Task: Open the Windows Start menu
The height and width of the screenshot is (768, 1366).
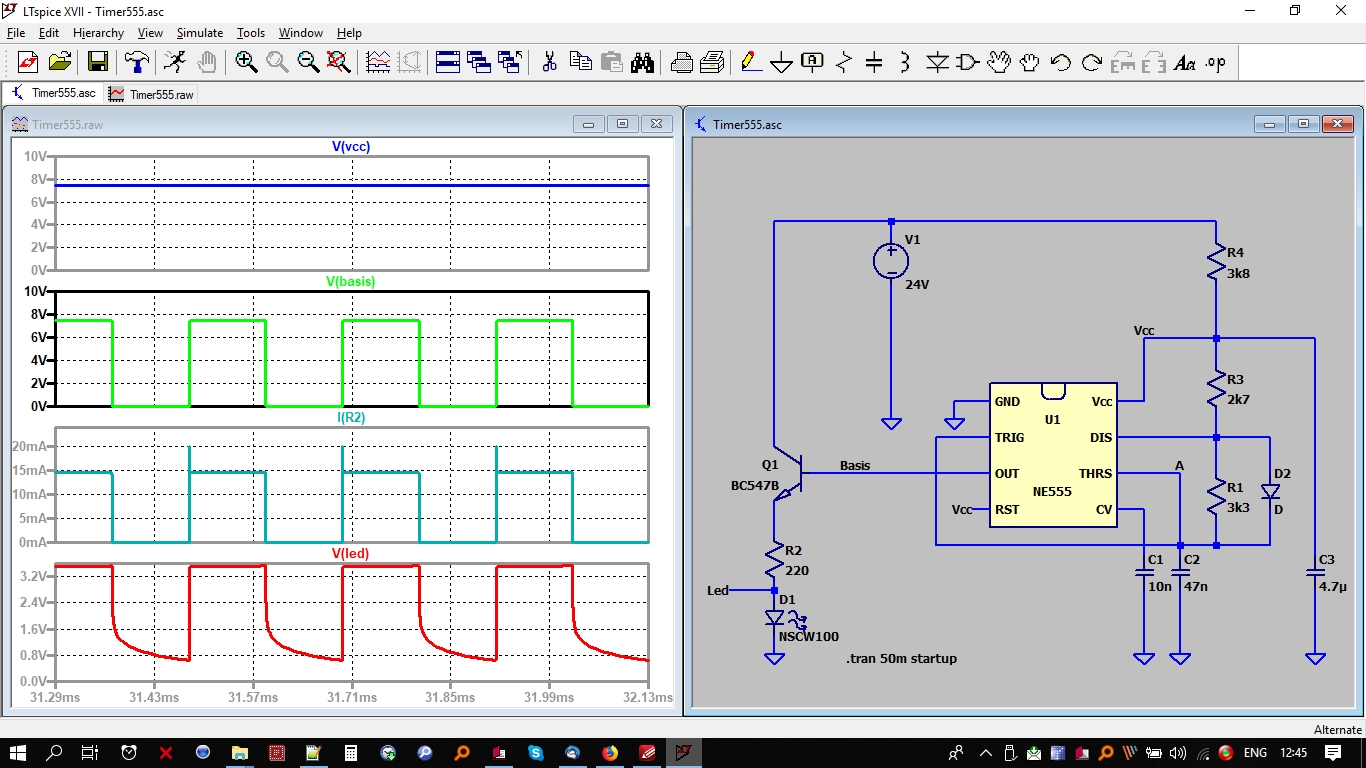Action: point(18,752)
